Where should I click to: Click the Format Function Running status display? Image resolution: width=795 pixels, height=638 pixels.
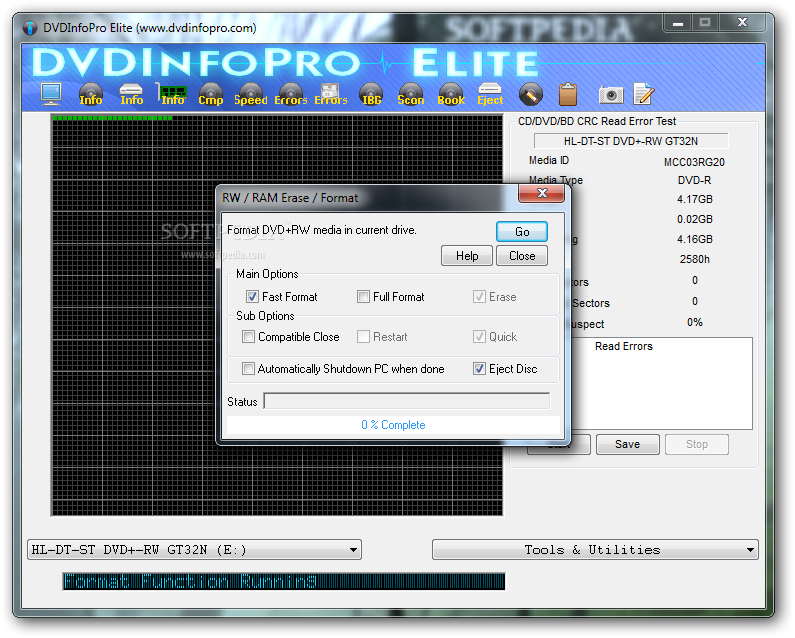pos(284,581)
